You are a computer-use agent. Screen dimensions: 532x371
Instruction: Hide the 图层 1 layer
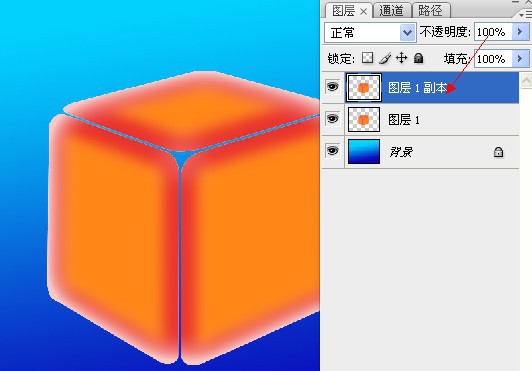[332, 119]
